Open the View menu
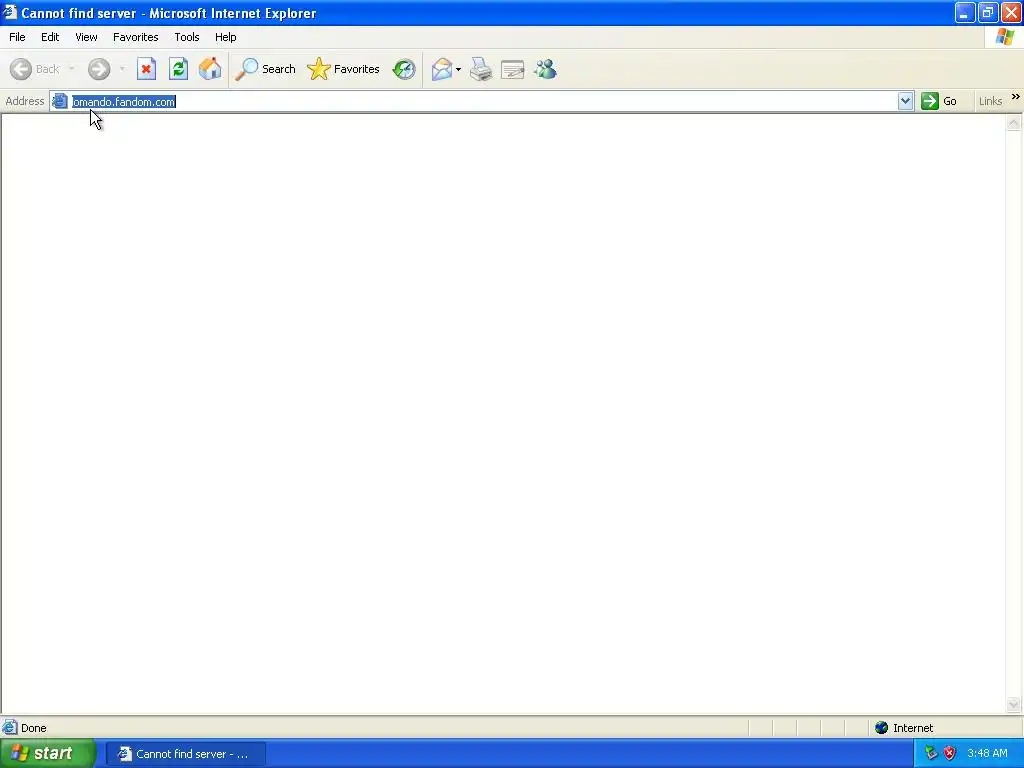1024x768 pixels. tap(86, 37)
